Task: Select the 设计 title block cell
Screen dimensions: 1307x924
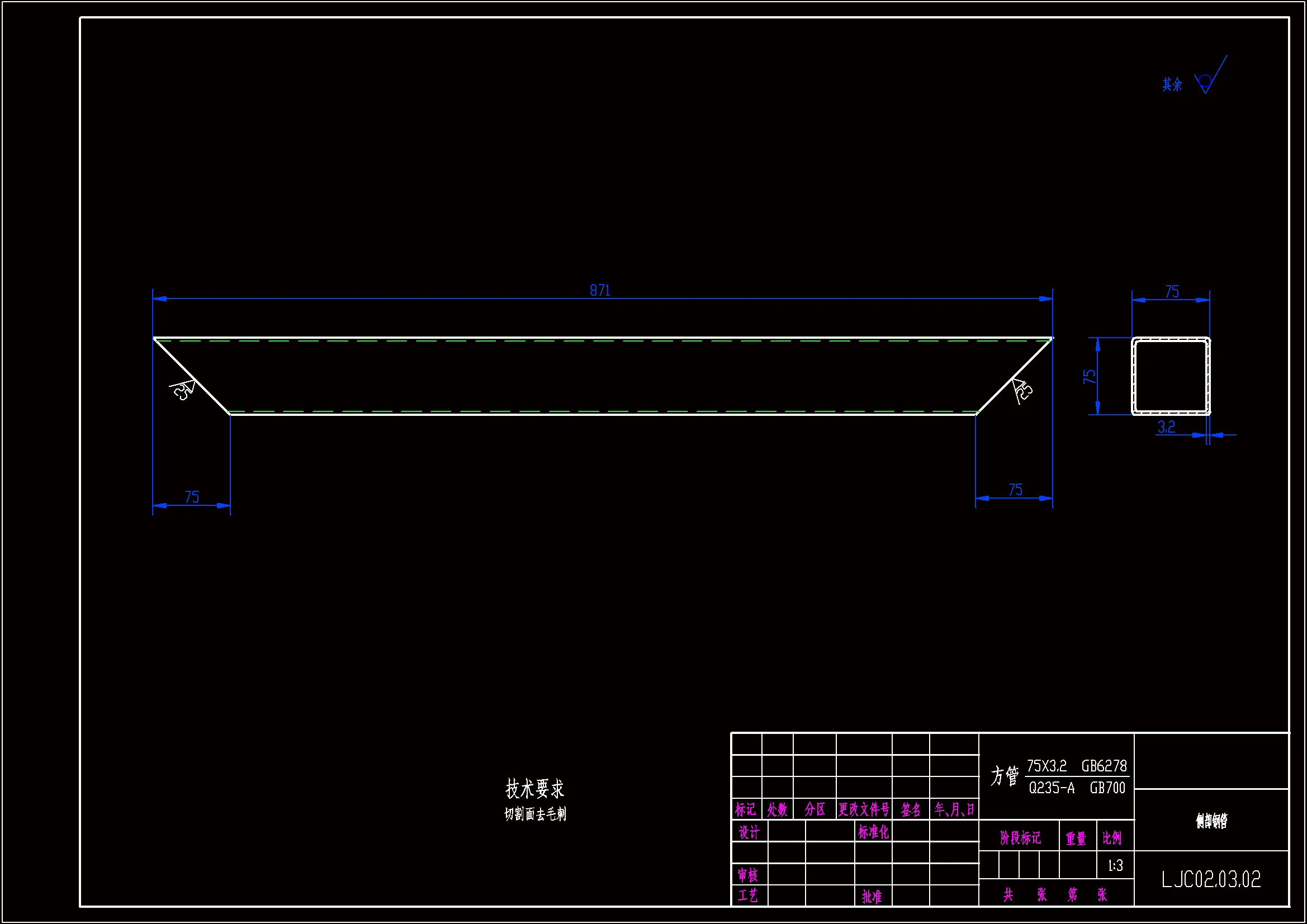Action: (749, 833)
